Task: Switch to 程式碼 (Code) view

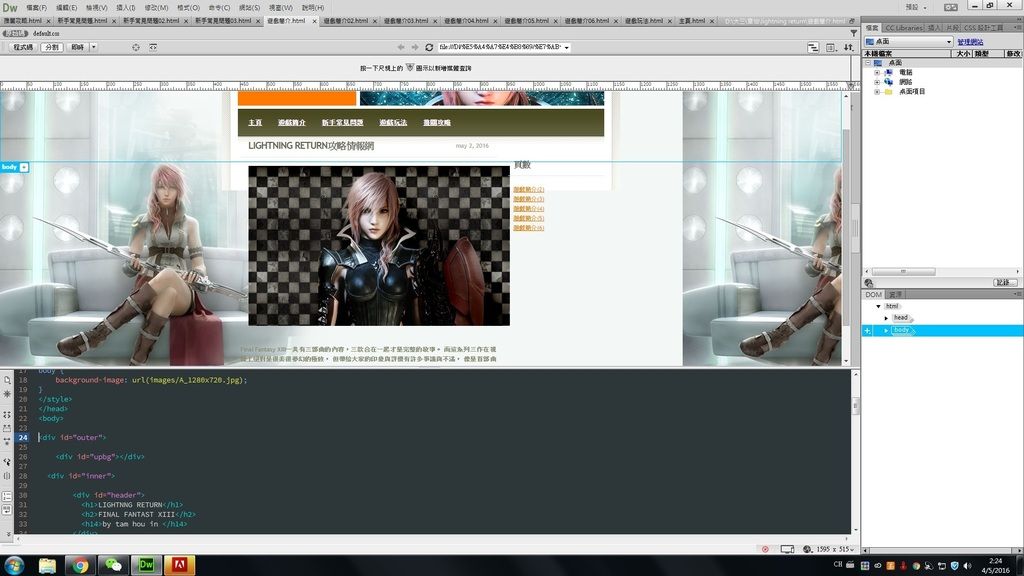Action: tap(22, 47)
